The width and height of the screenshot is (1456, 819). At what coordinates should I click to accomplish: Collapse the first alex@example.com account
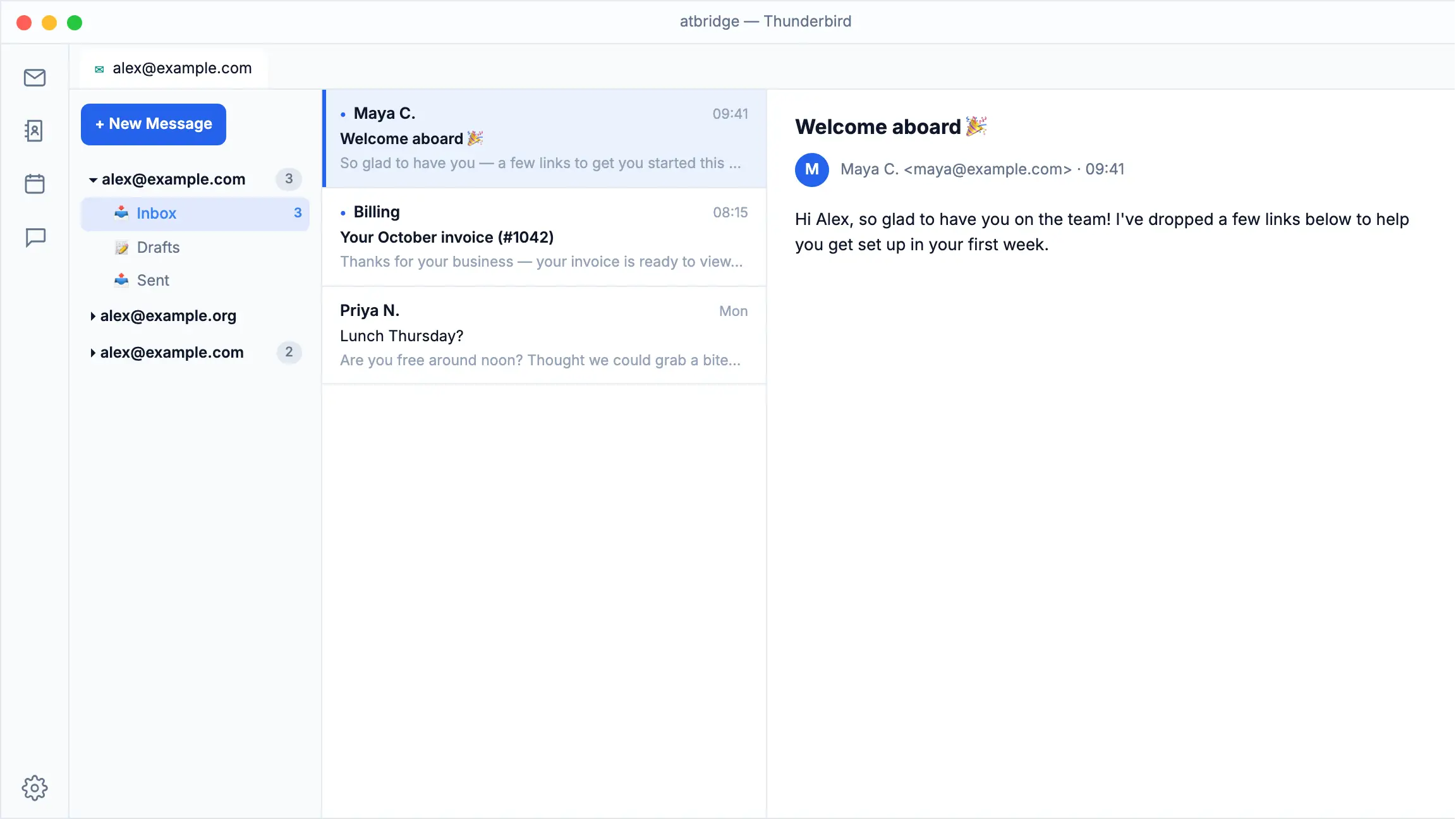coord(93,180)
